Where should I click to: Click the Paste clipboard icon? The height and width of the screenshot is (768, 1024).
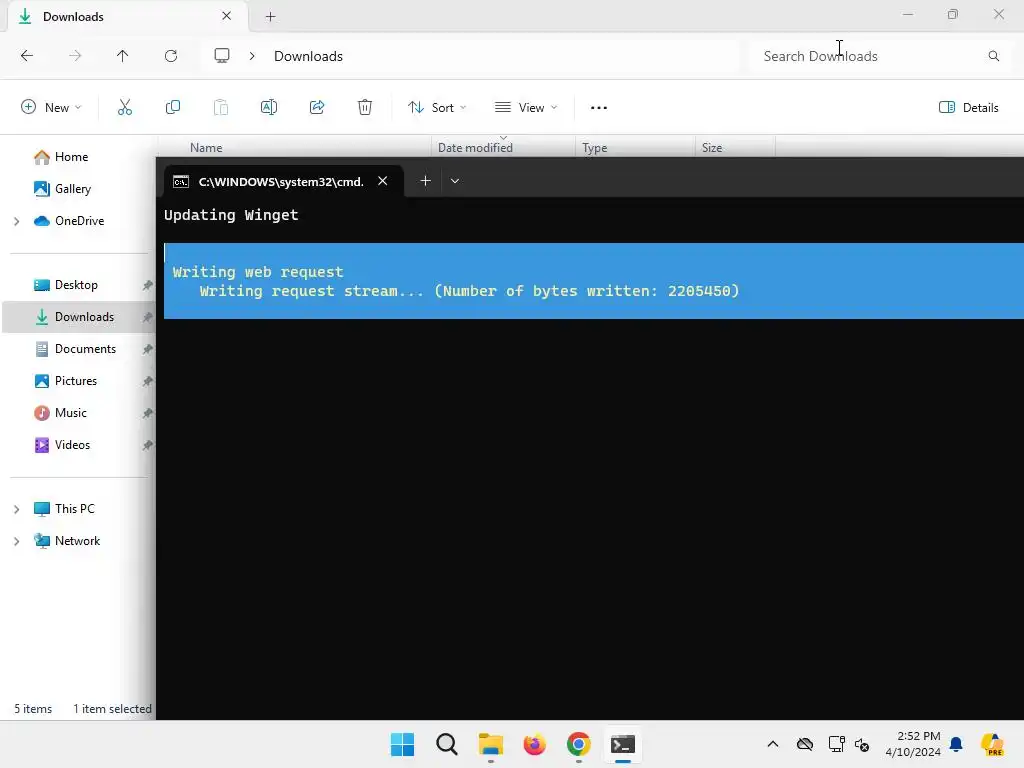pyautogui.click(x=221, y=107)
